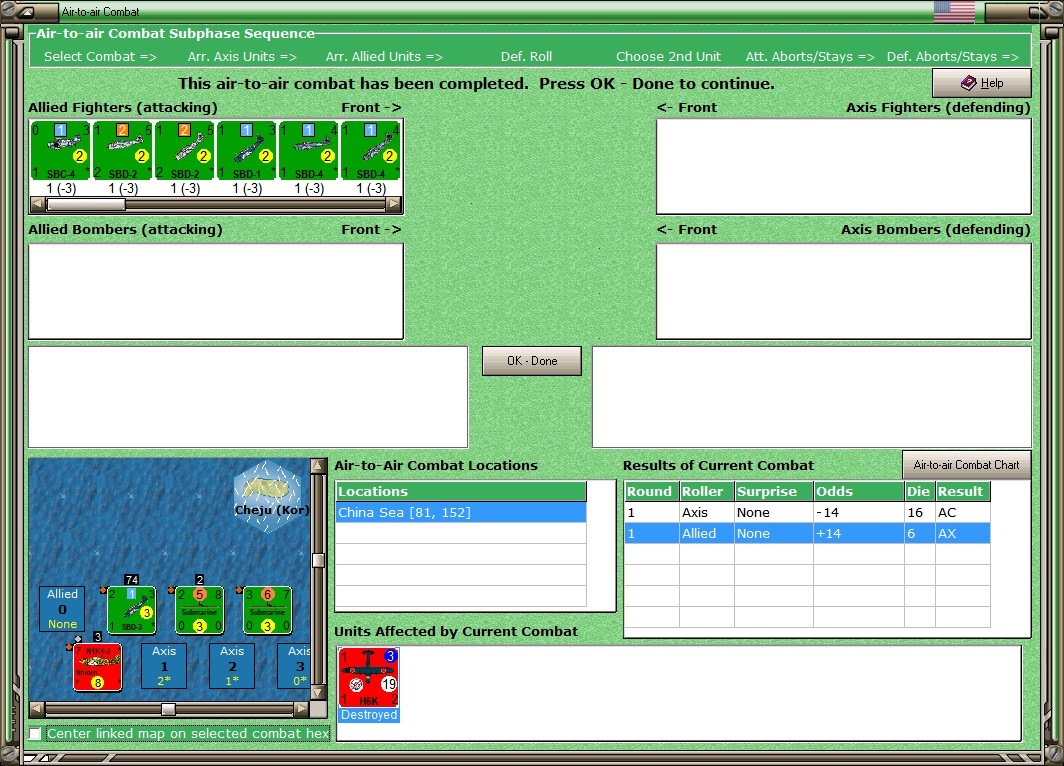
Task: Click the Result column header
Action: 962,491
